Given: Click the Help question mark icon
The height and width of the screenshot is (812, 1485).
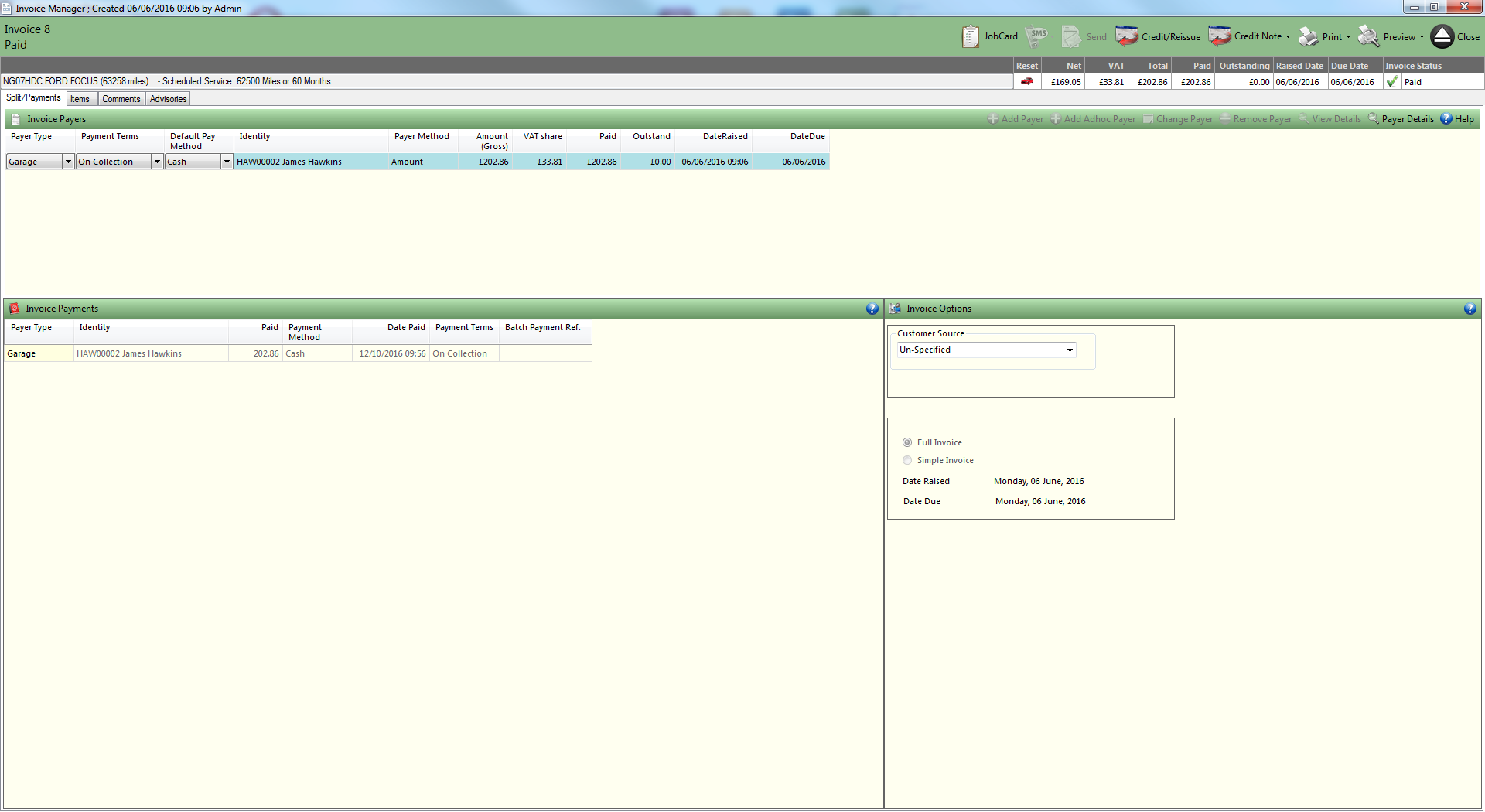Looking at the screenshot, I should click(1446, 119).
